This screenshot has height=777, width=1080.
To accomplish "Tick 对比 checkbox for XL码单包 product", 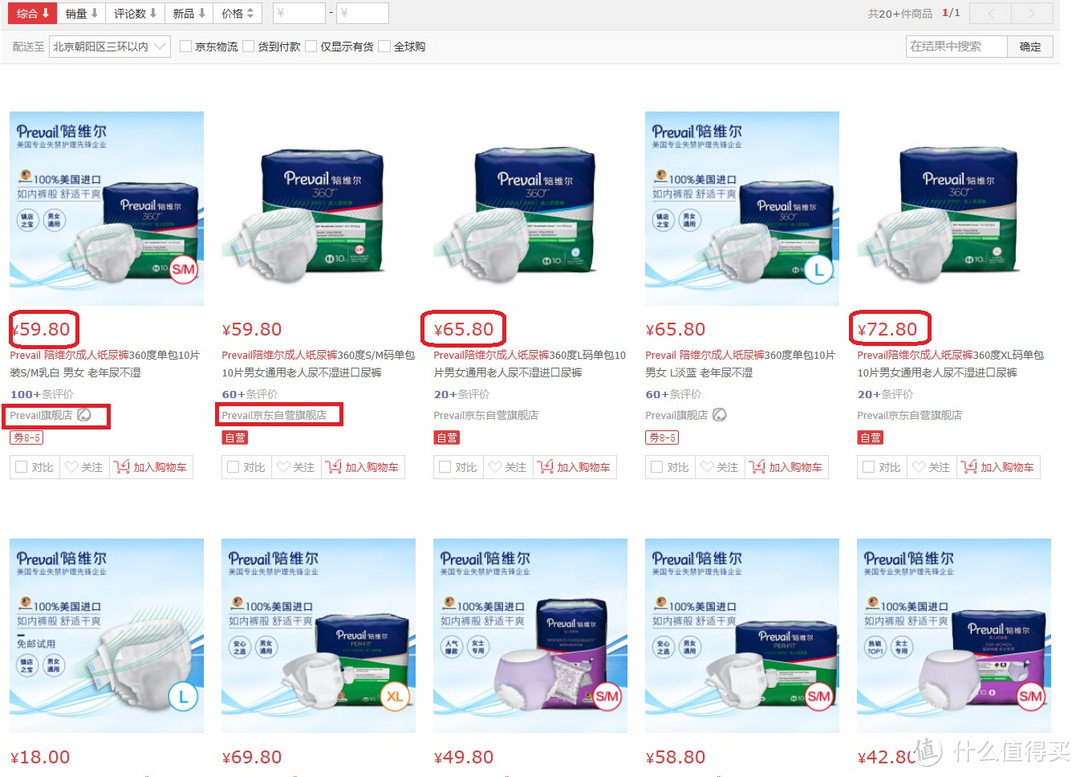I will coord(869,467).
